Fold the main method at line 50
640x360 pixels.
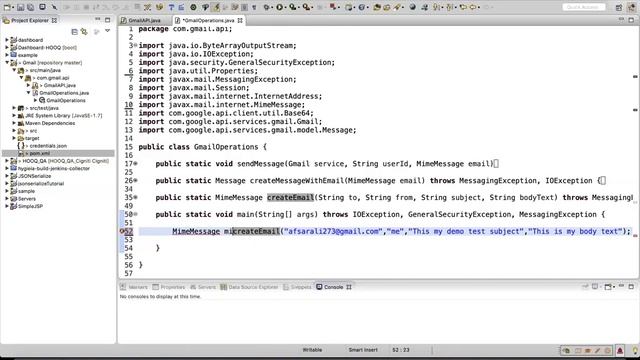point(136,214)
